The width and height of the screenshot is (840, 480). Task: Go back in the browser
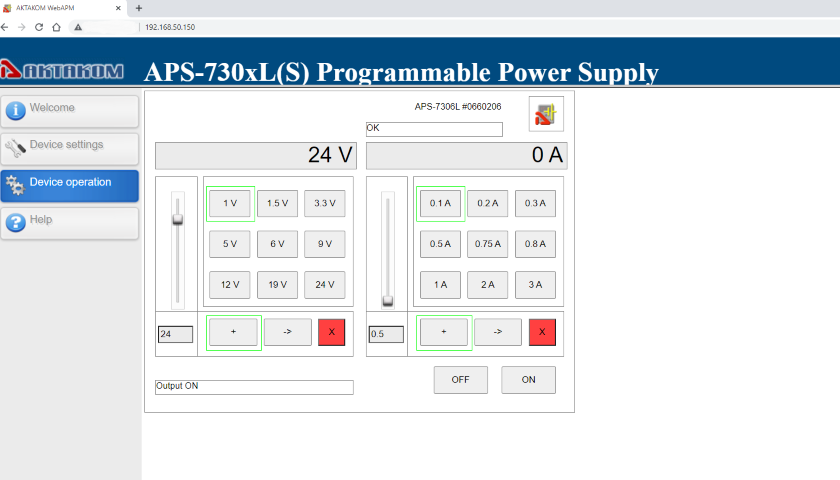[x=5, y=27]
